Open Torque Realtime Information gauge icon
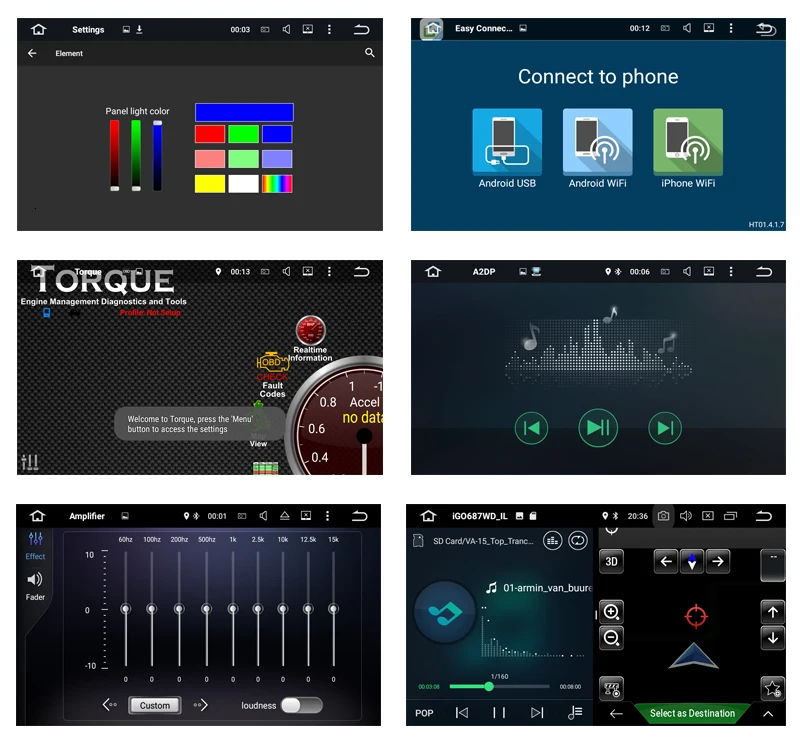 310,331
